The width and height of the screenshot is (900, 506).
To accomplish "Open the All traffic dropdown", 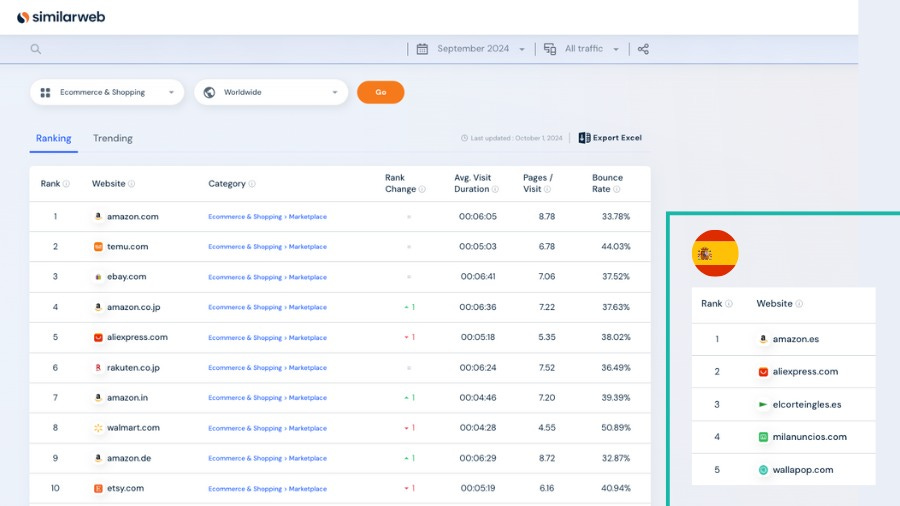I will coord(591,49).
